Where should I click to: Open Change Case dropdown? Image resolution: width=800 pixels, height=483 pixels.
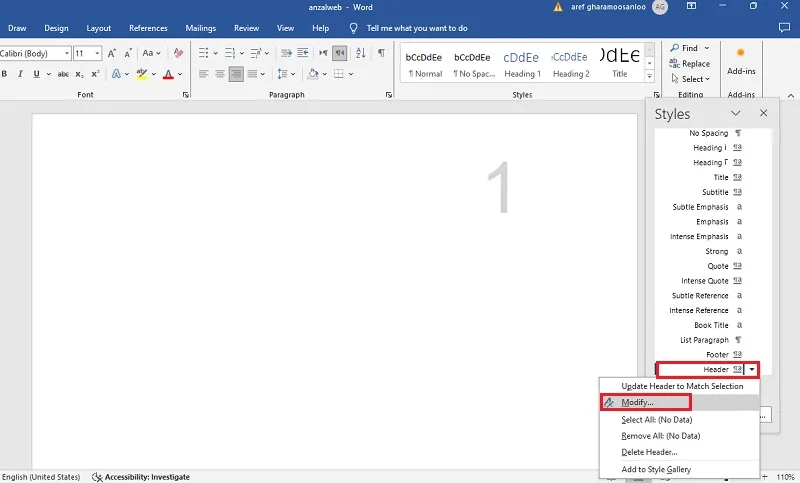point(151,53)
